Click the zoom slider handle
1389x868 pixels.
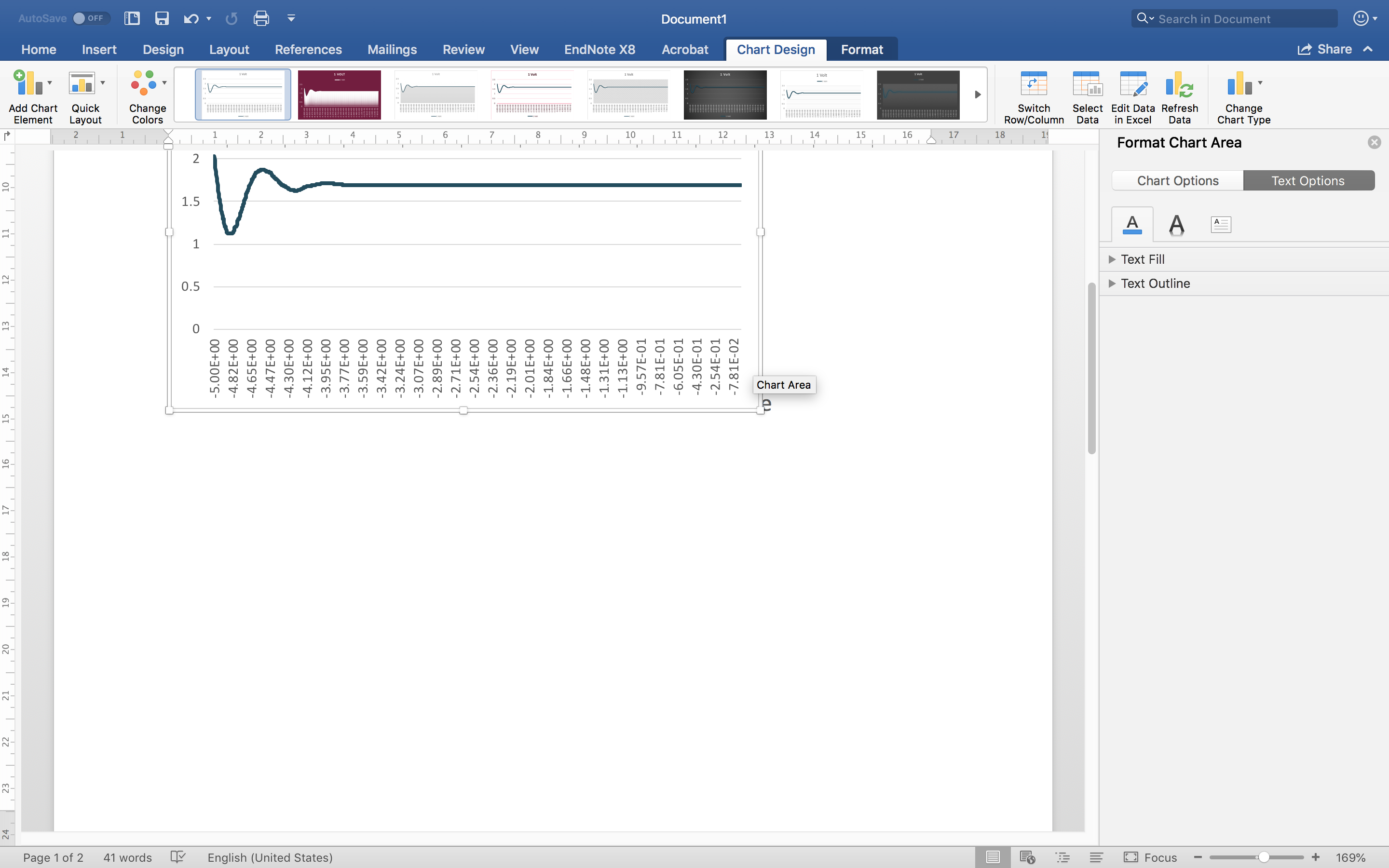pyautogui.click(x=1263, y=857)
